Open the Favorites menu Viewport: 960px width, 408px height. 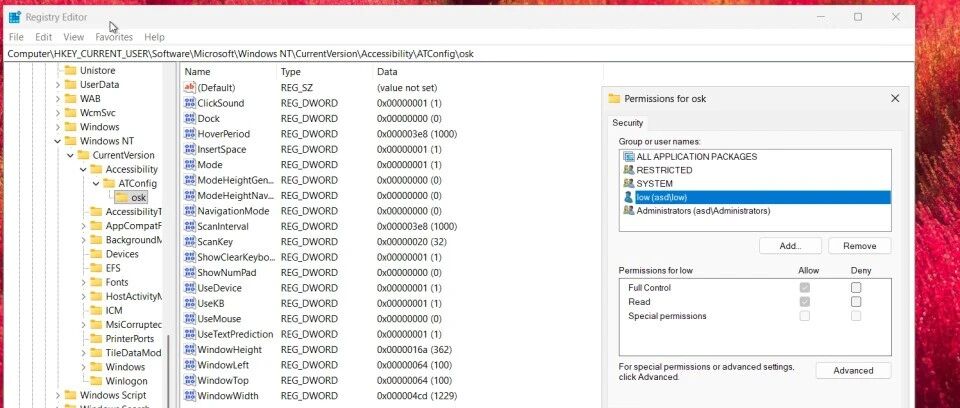[x=114, y=37]
